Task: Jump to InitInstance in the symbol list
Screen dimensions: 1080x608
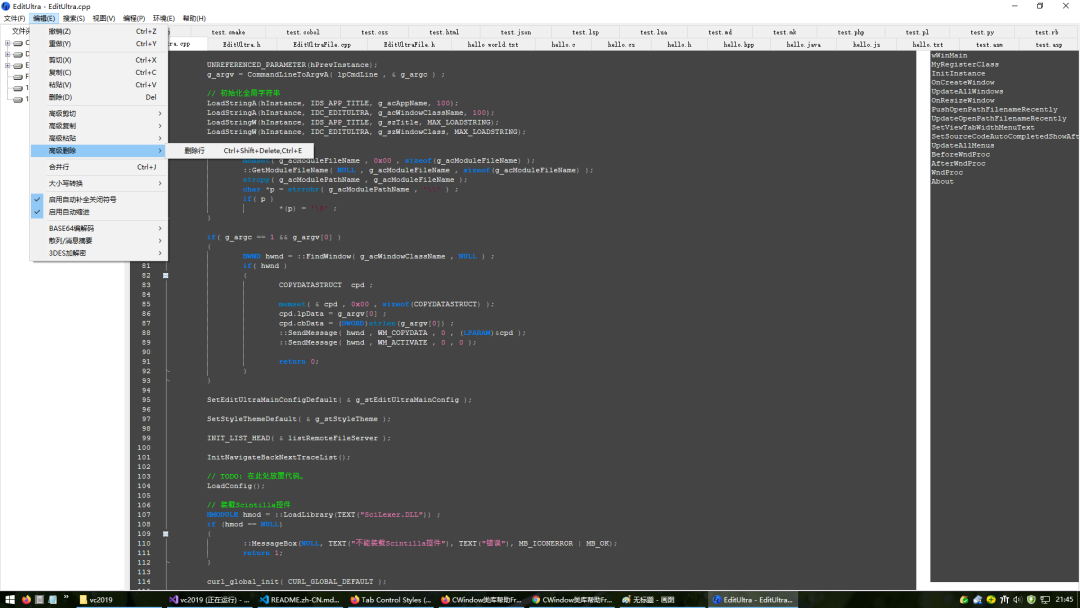Action: tap(958, 73)
